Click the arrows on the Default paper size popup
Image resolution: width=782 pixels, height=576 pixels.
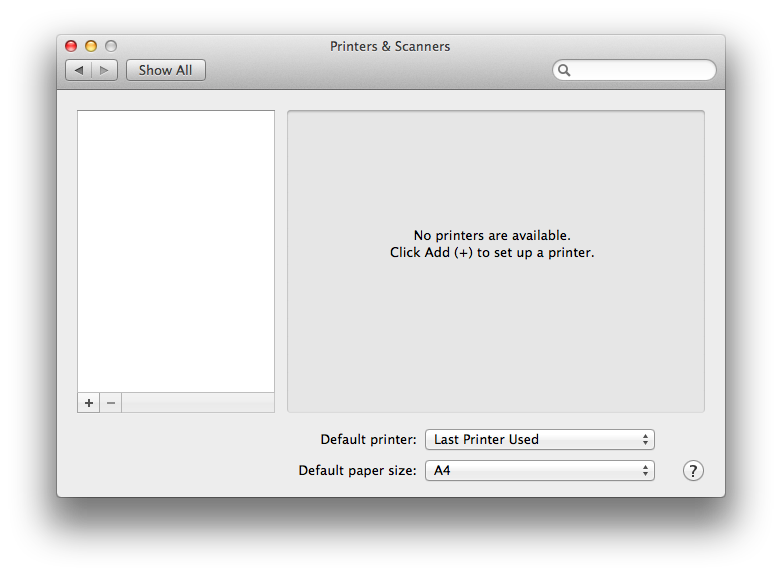(x=646, y=470)
